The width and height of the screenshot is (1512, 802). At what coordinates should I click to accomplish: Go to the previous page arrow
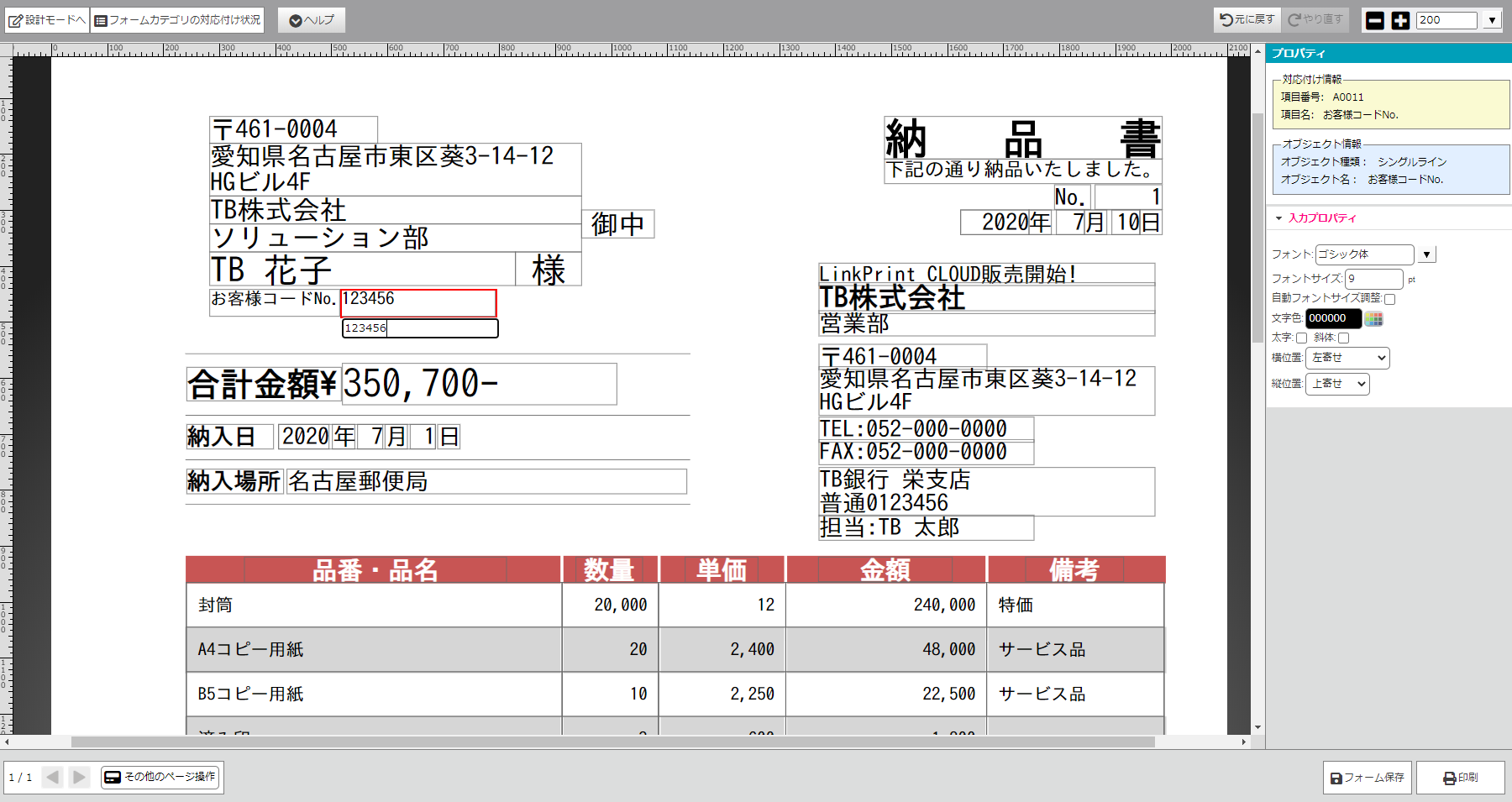tap(52, 777)
